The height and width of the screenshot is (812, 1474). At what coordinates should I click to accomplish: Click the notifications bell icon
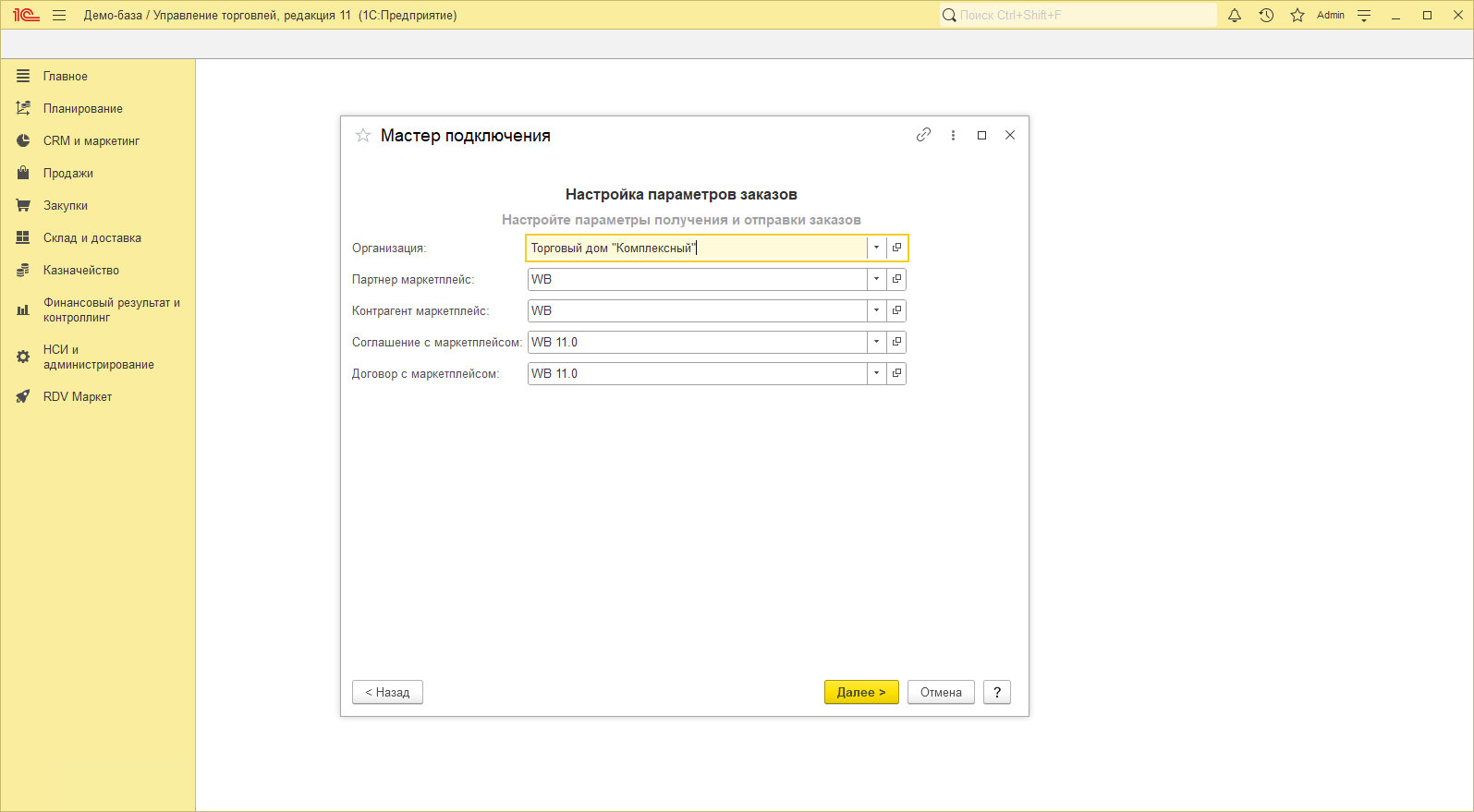1235,16
